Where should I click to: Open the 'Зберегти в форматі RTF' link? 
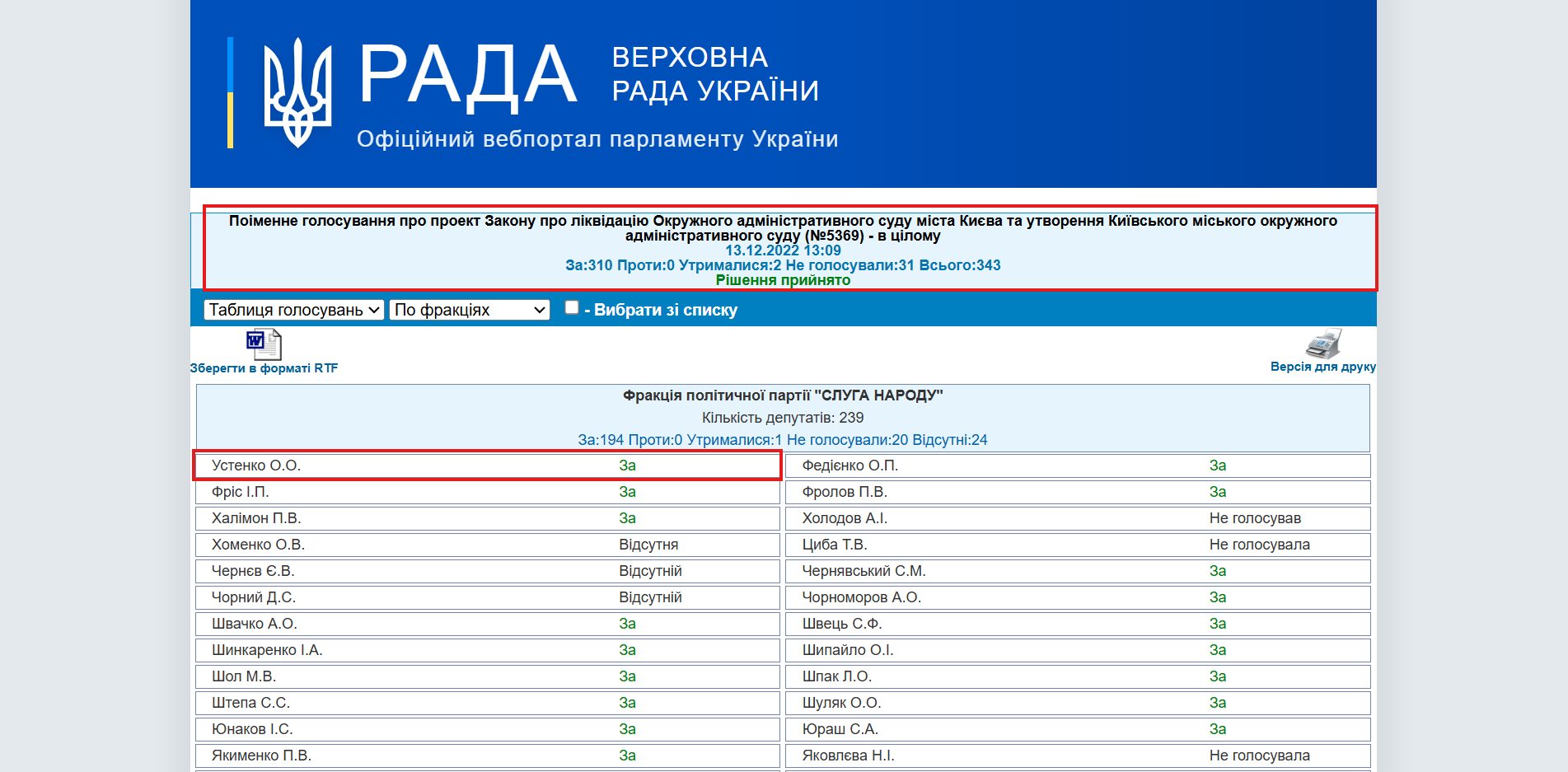264,368
